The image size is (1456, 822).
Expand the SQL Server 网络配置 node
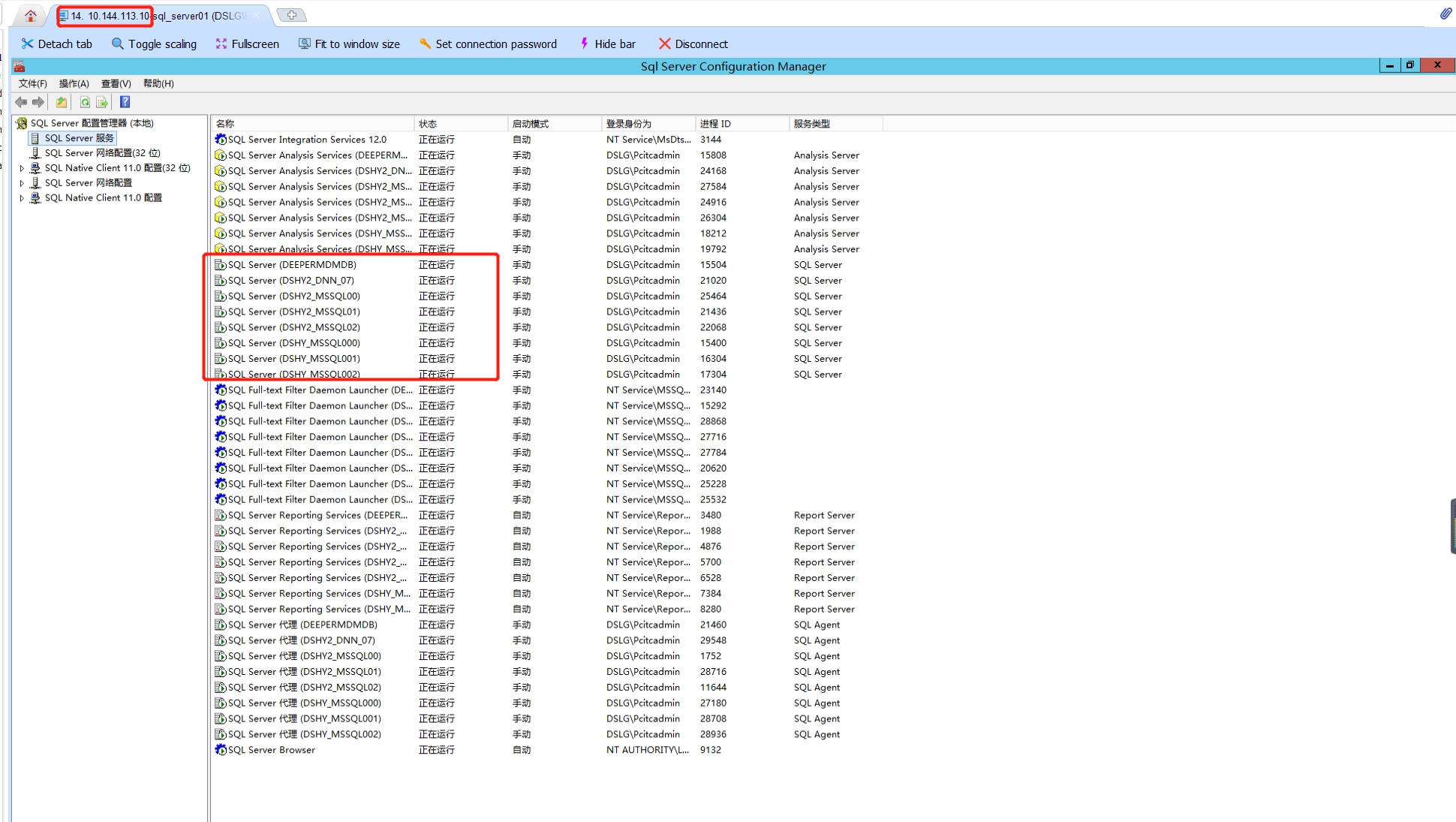(x=22, y=183)
